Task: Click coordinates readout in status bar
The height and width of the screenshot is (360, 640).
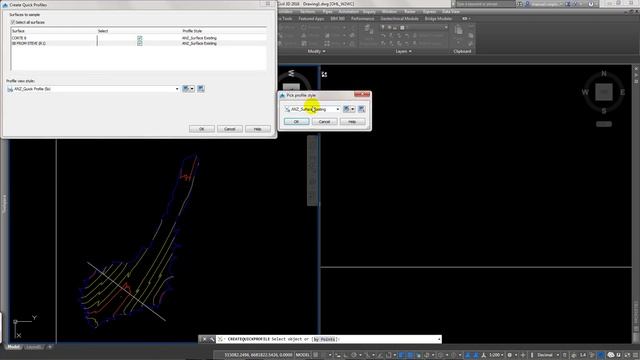Action: click(258, 355)
